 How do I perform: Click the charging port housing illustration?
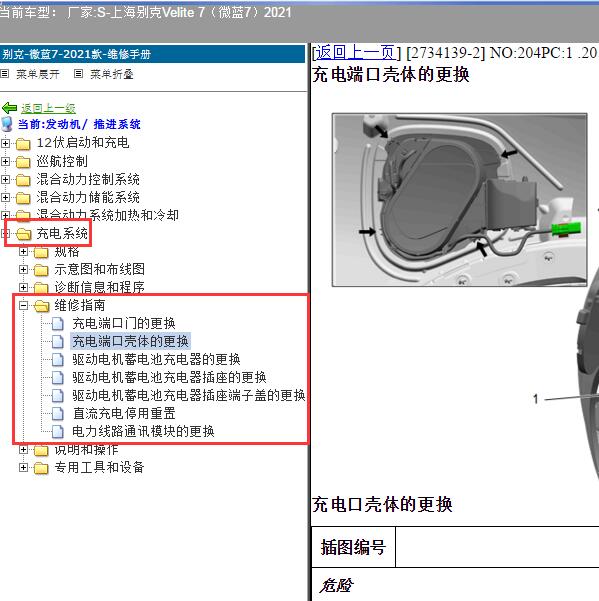pos(459,200)
